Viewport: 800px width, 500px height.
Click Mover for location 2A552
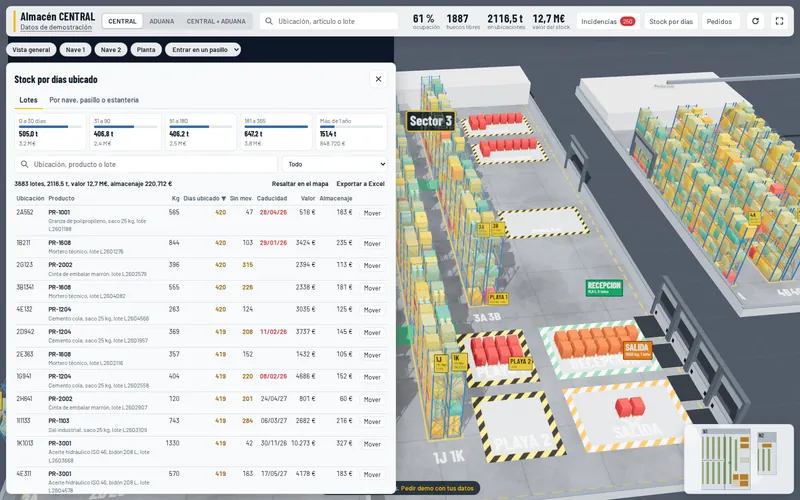[372, 213]
